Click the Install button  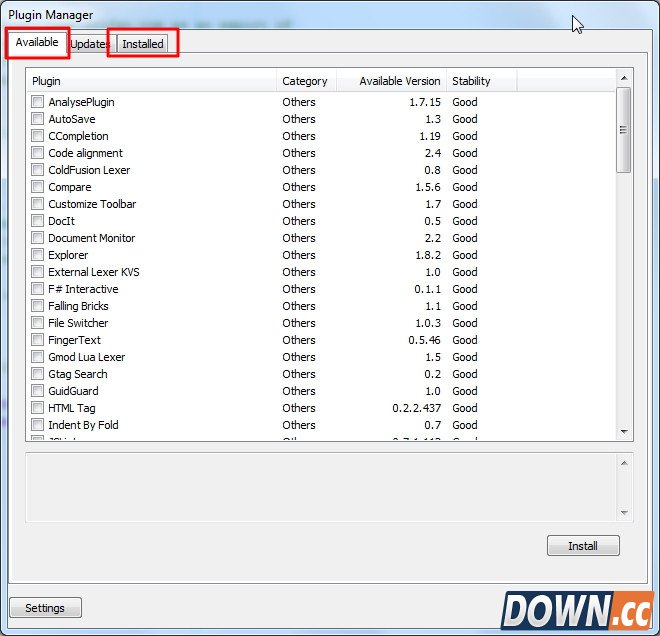pyautogui.click(x=583, y=546)
